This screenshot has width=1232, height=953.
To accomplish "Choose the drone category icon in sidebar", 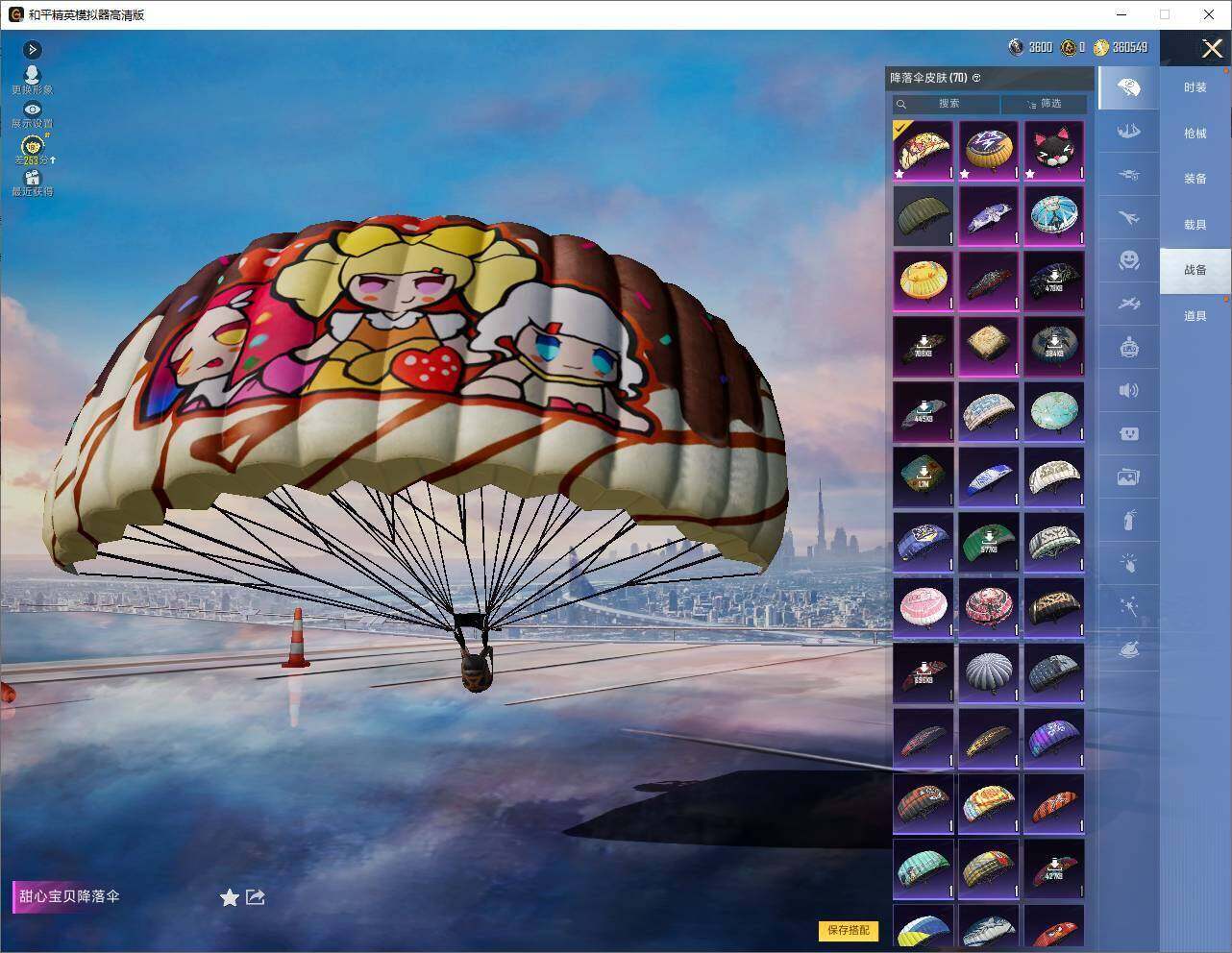I will coord(1129,175).
